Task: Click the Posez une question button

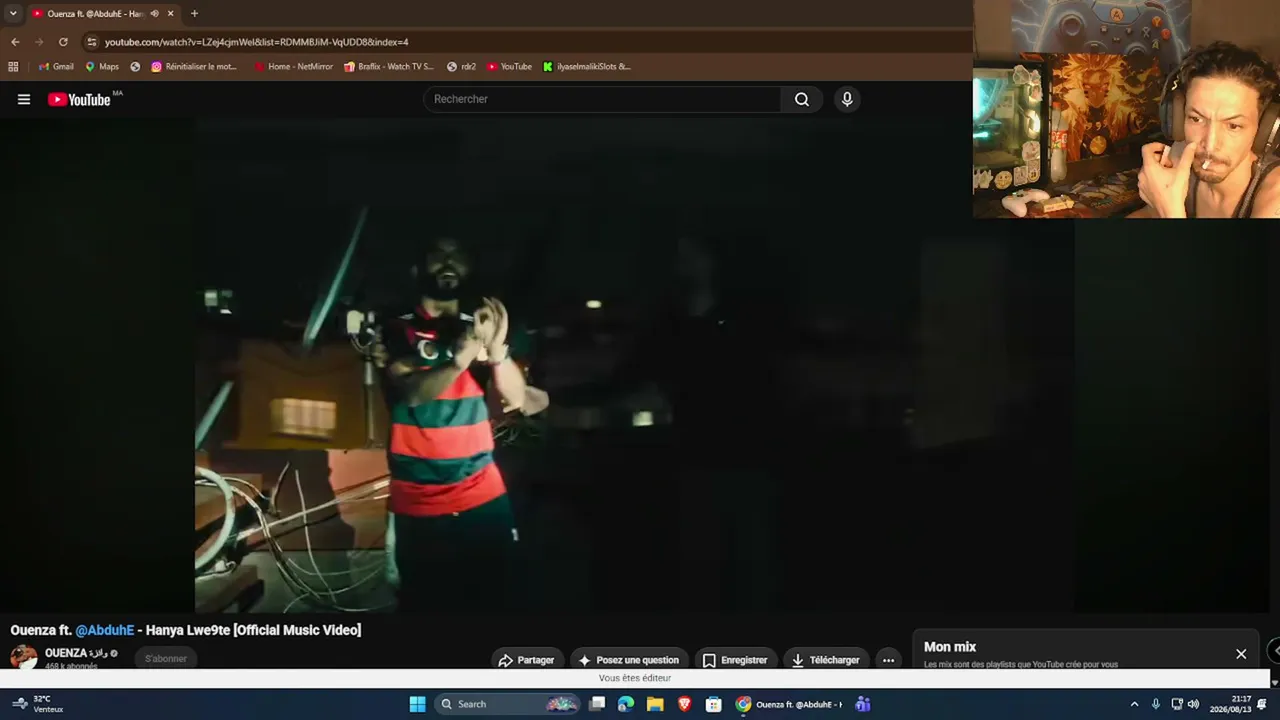Action: pyautogui.click(x=629, y=660)
